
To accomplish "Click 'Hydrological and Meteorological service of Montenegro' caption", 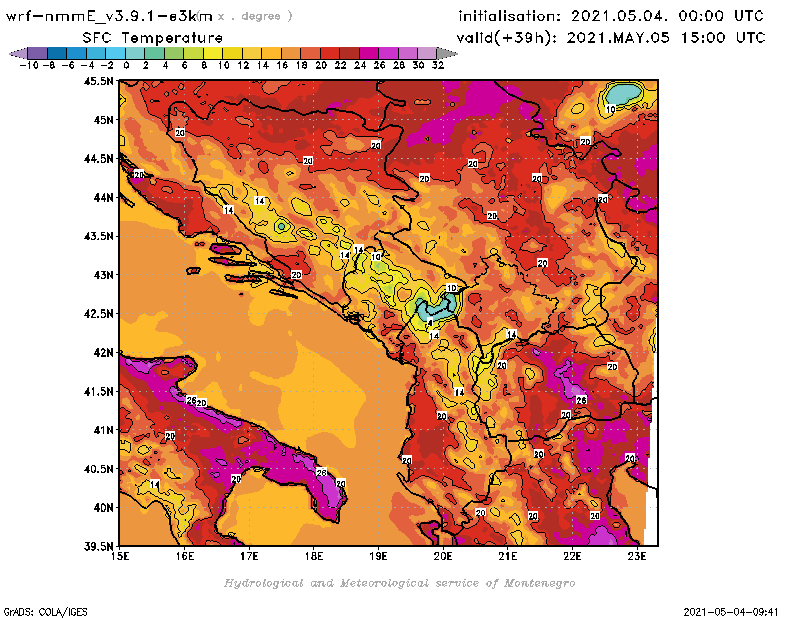I will pyautogui.click(x=399, y=583).
